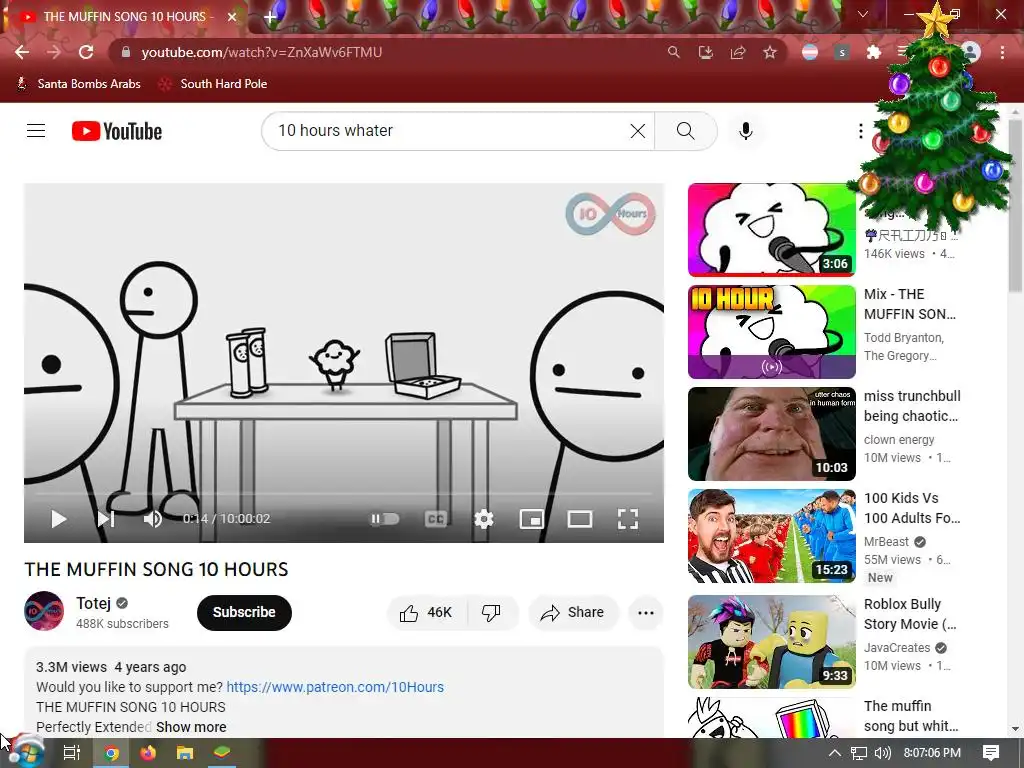
Task: Install app icon in address bar
Action: (705, 52)
